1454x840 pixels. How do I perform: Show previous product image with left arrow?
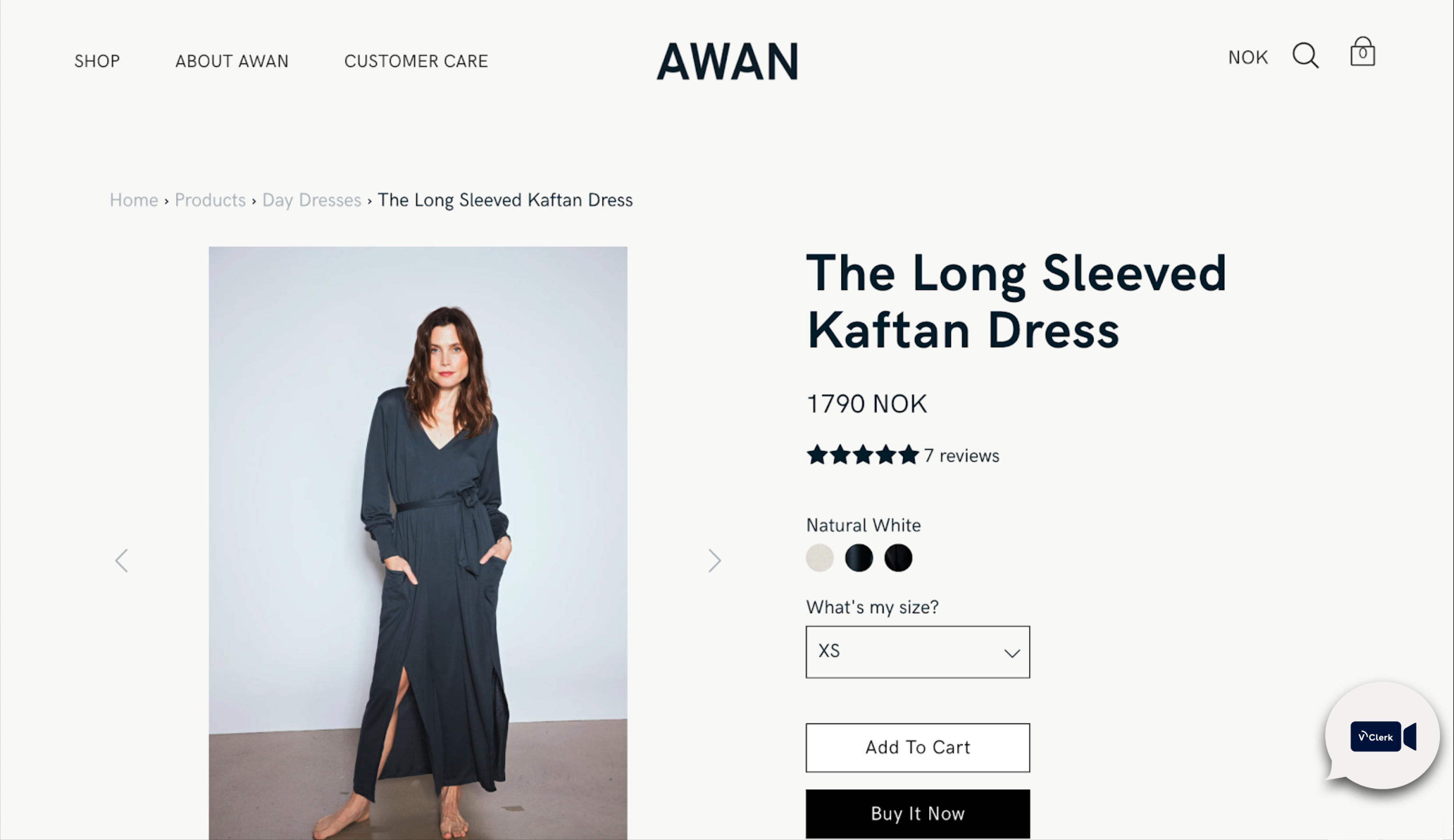(121, 561)
